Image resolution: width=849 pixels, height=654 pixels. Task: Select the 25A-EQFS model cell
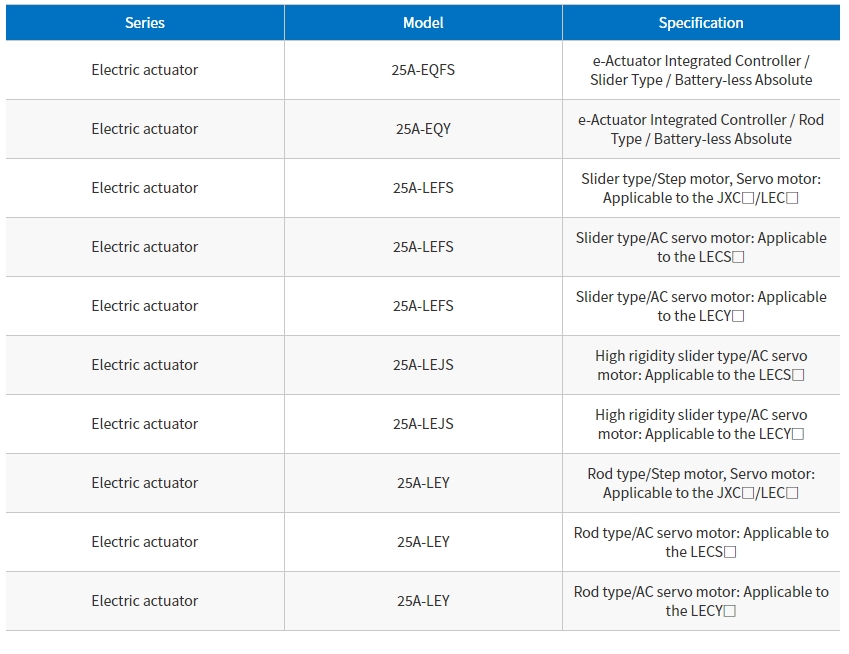tap(423, 70)
